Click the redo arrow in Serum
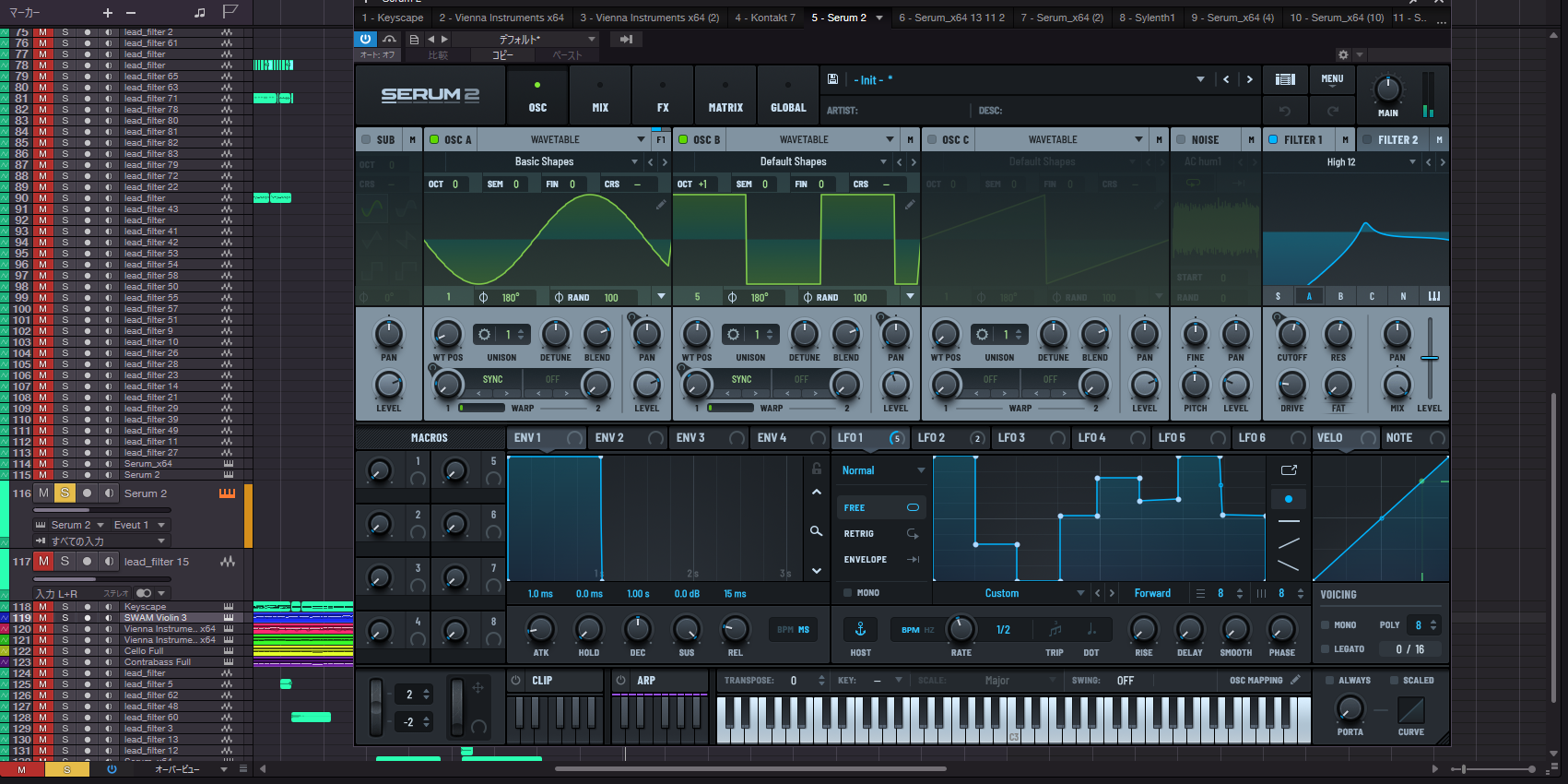1568x784 pixels. pos(1332,111)
